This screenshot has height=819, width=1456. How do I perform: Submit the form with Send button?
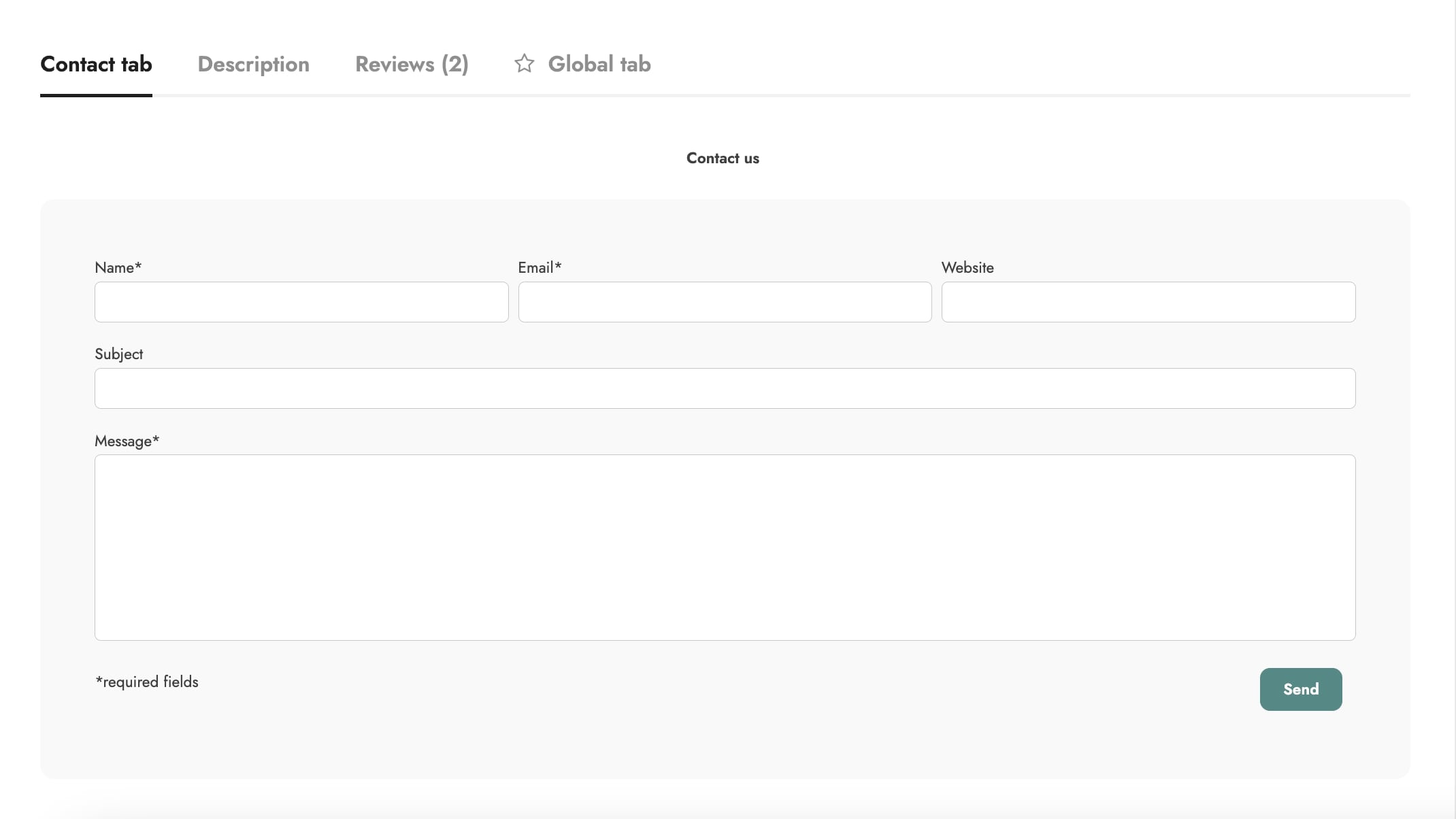[1301, 689]
